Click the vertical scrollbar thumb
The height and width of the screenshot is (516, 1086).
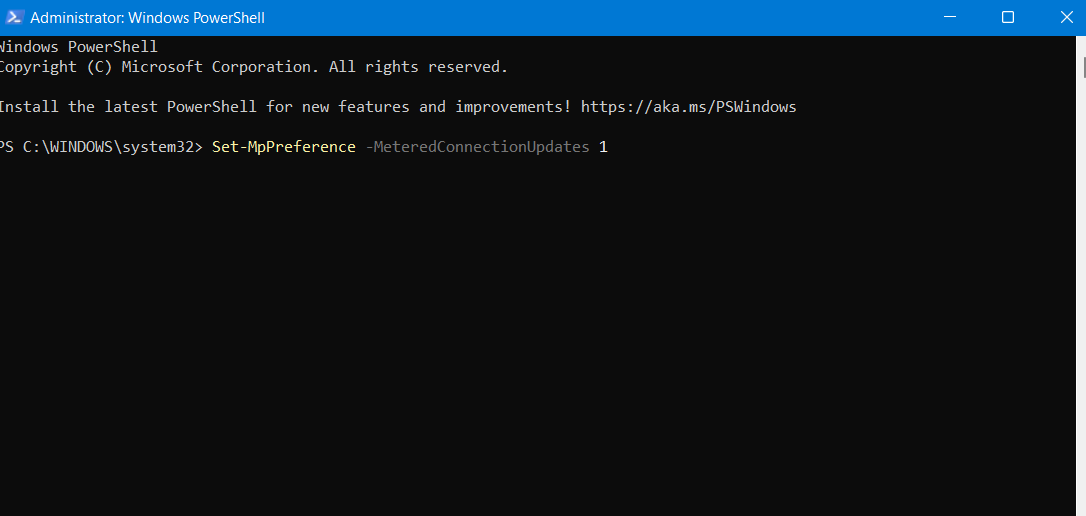(1083, 67)
